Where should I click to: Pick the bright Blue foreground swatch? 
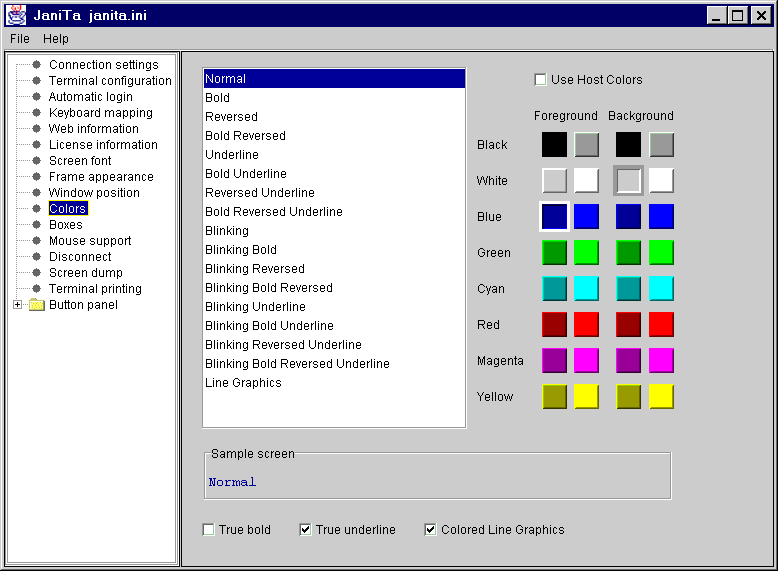(586, 217)
